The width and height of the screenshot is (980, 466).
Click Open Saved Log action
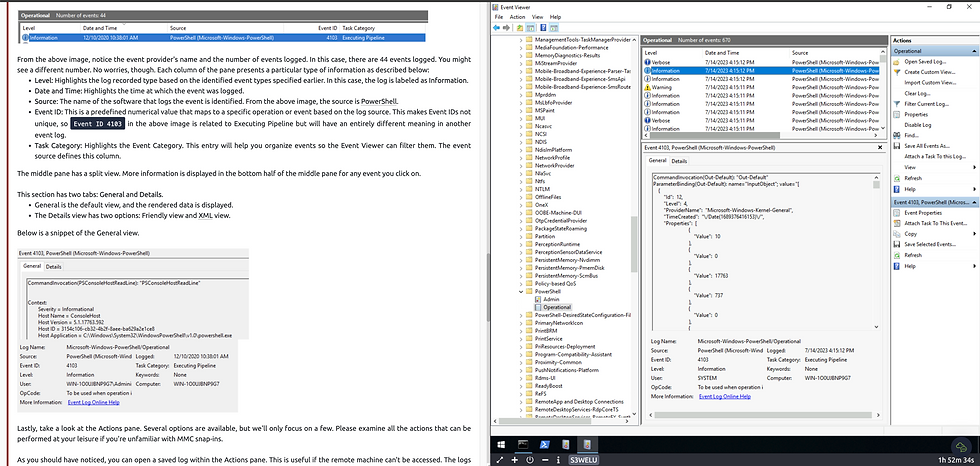[x=925, y=62]
